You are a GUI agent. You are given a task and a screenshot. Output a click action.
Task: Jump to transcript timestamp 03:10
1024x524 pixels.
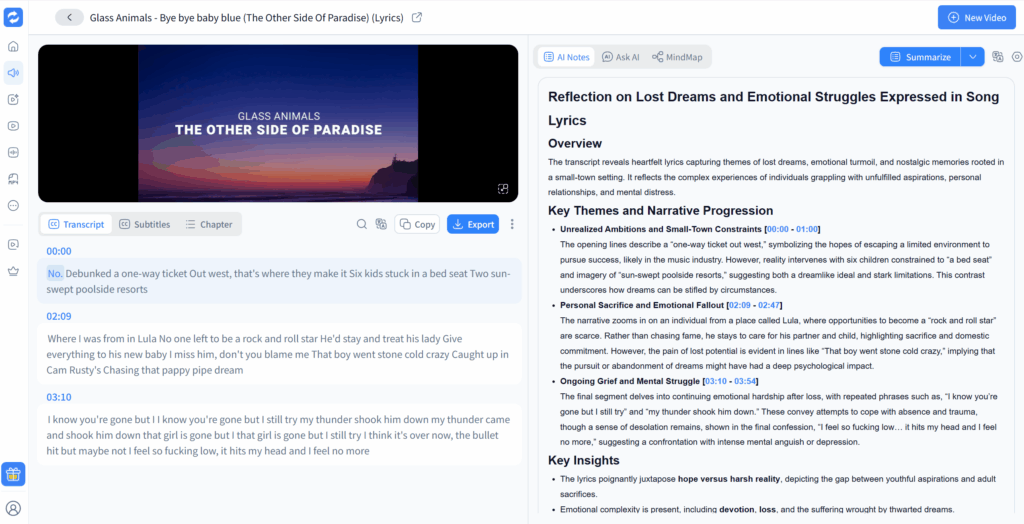(59, 397)
